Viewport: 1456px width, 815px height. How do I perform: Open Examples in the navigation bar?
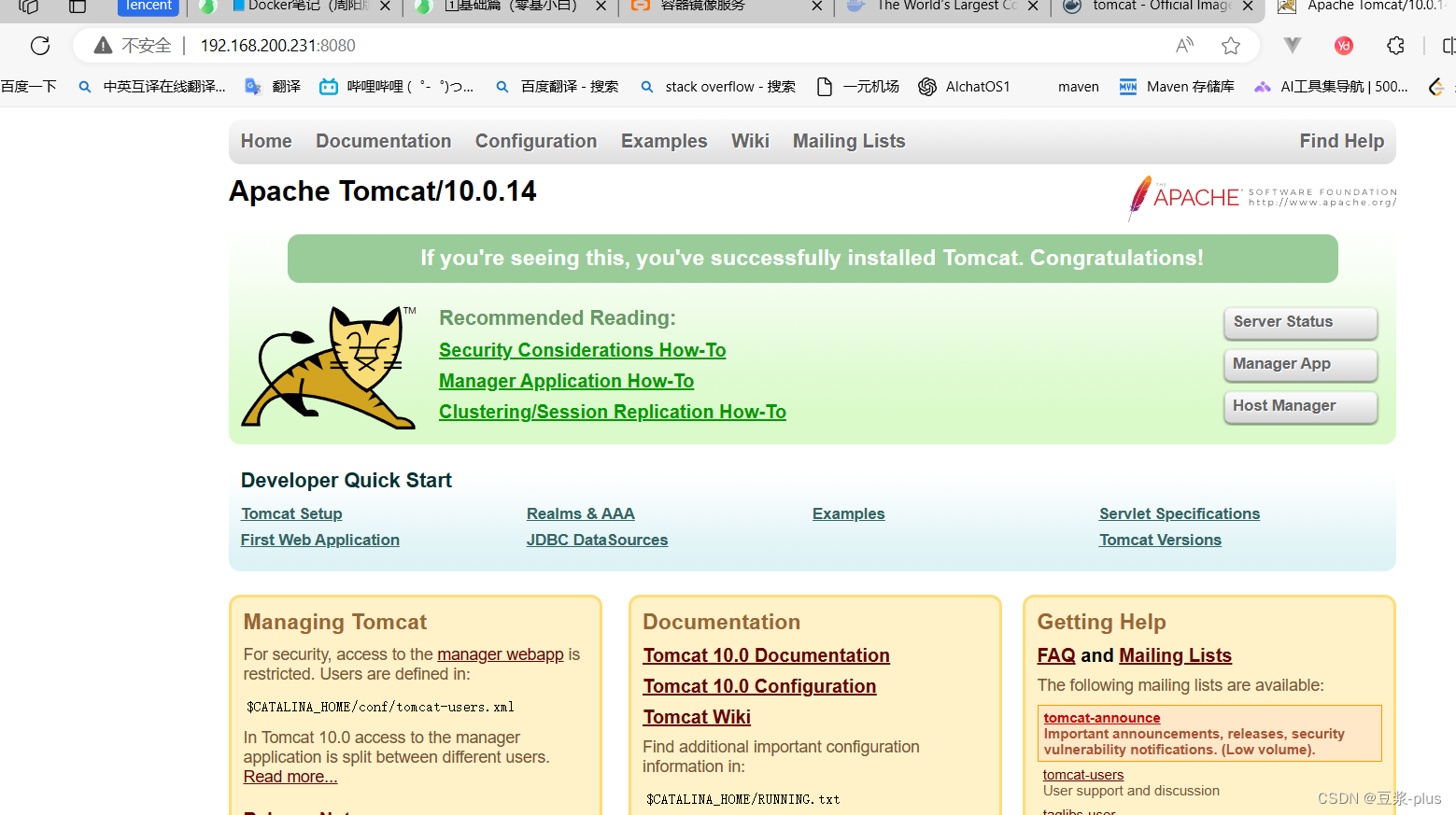point(664,141)
